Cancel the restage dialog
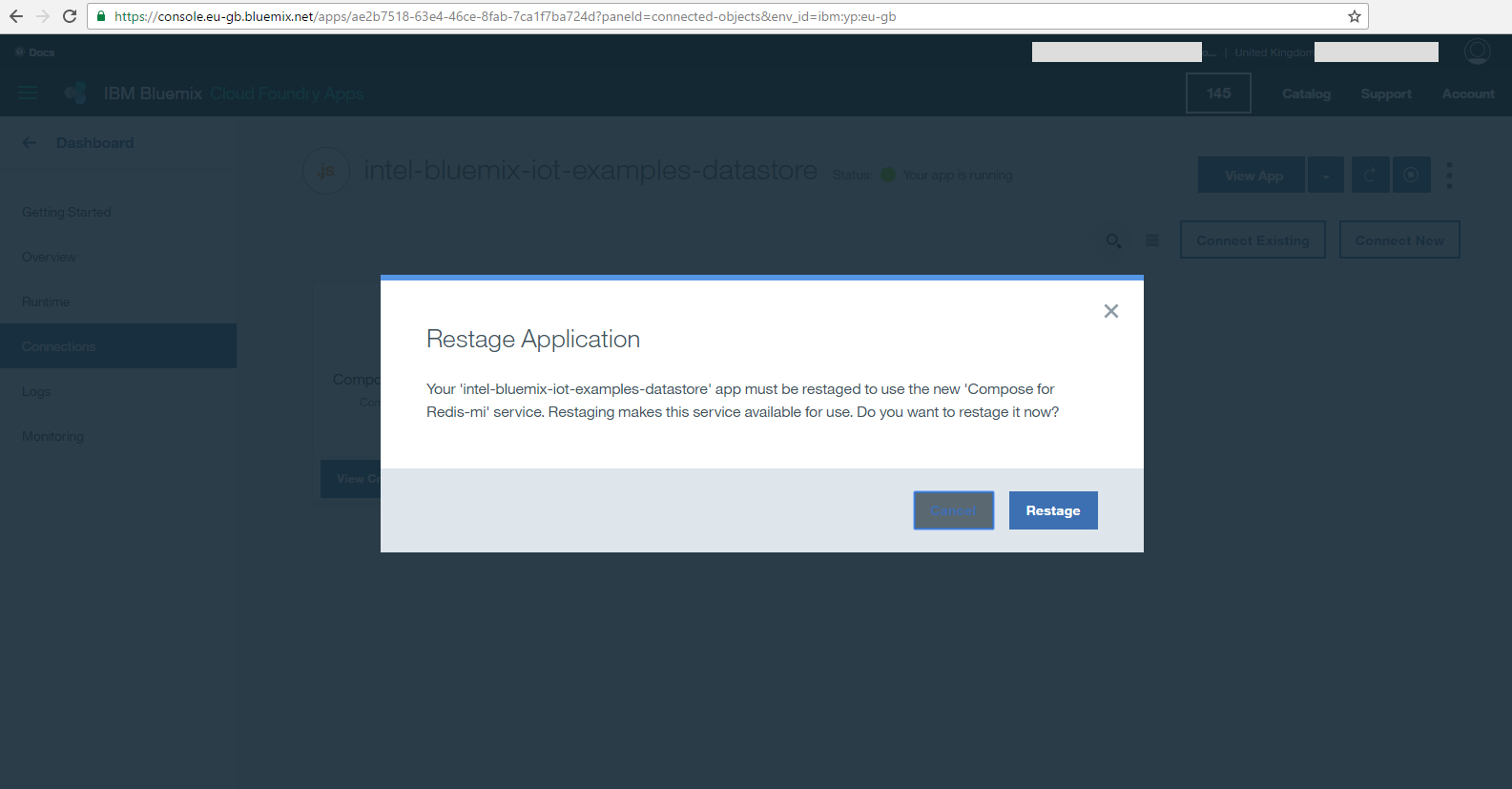1512x789 pixels. [x=953, y=510]
